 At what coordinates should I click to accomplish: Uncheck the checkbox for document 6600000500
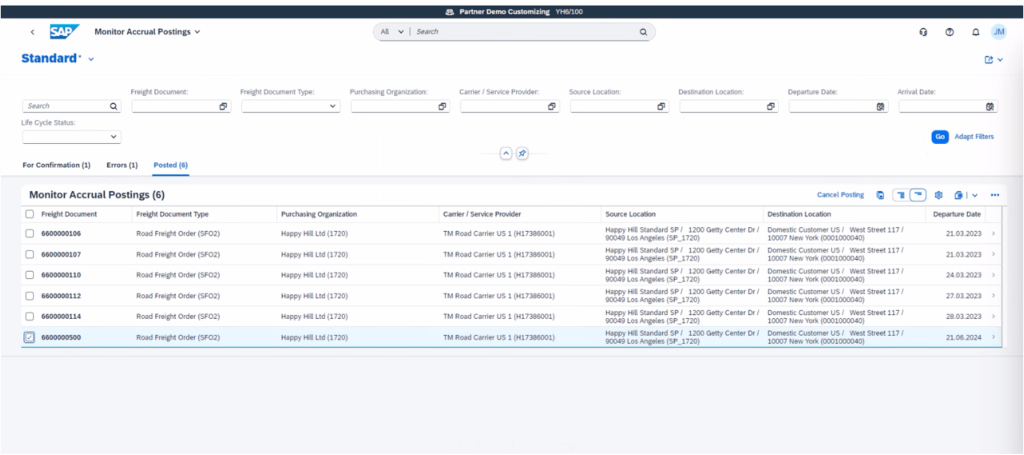click(x=29, y=337)
